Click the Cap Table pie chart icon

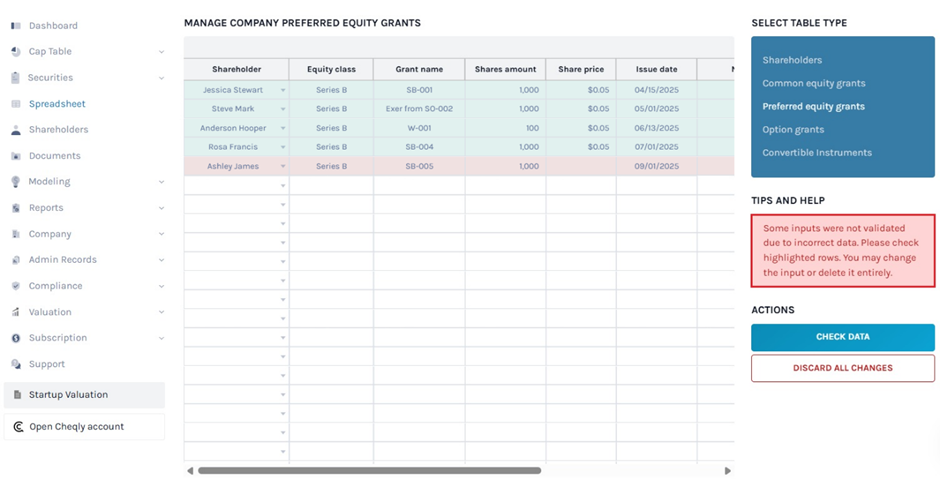point(16,52)
